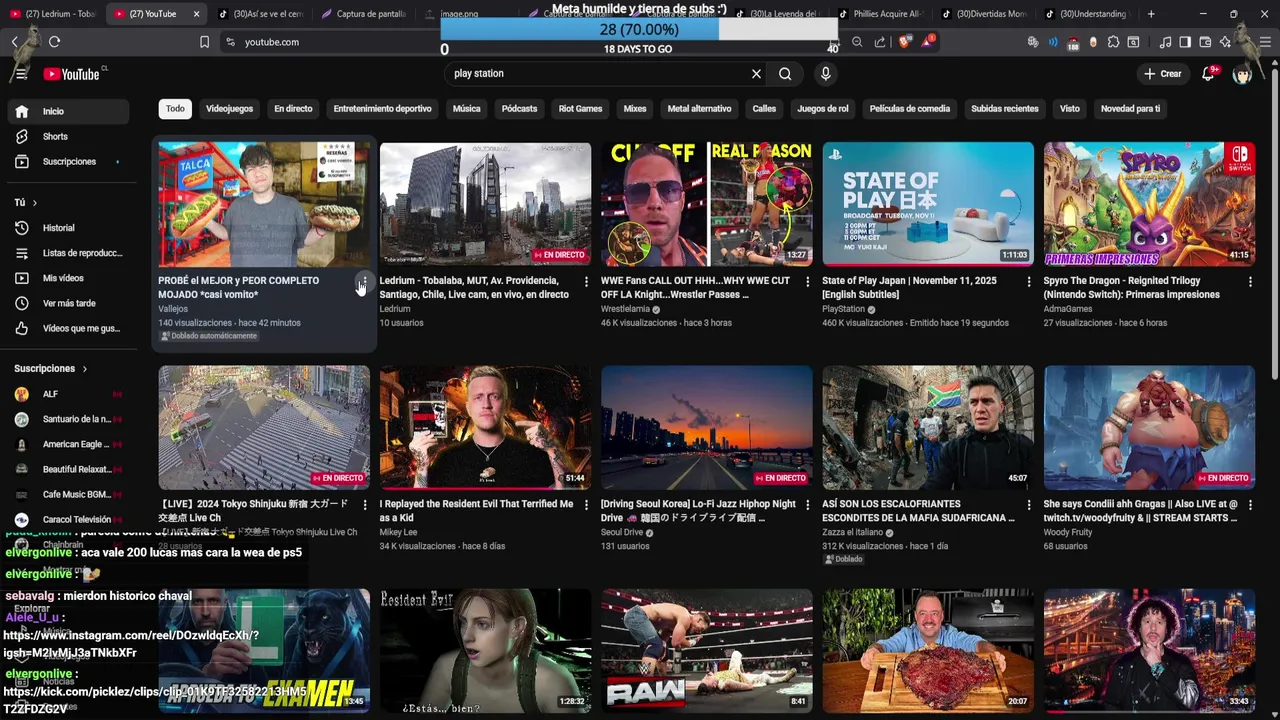Select the En directo filter chip

[x=293, y=109]
